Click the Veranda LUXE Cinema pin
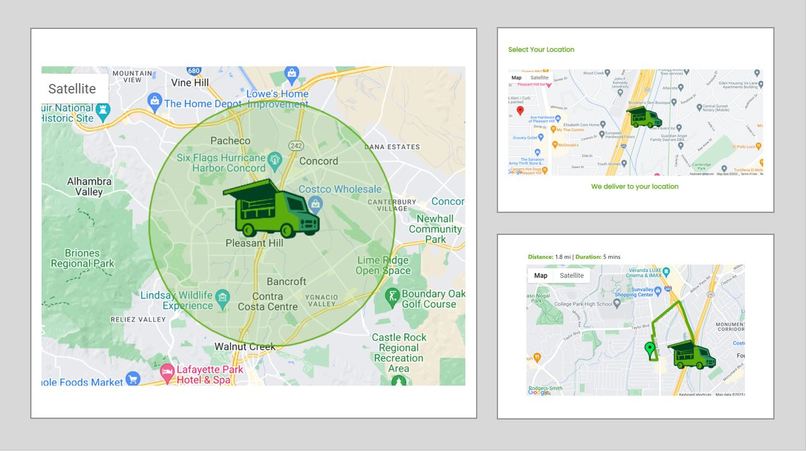Screen dimensions: 806x451 [666, 272]
